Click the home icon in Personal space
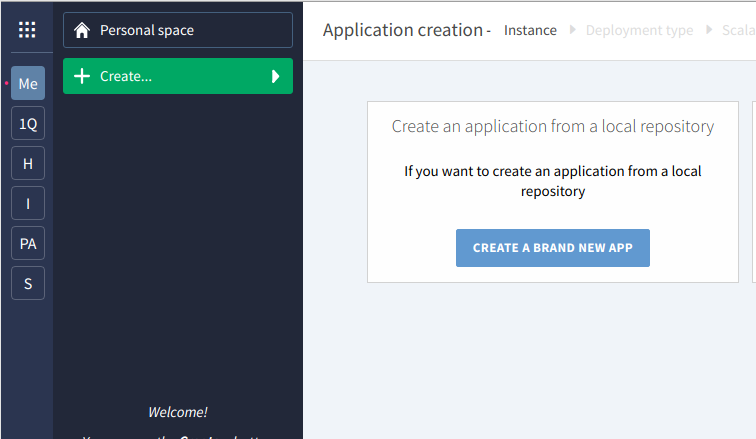756x439 pixels. 82,30
